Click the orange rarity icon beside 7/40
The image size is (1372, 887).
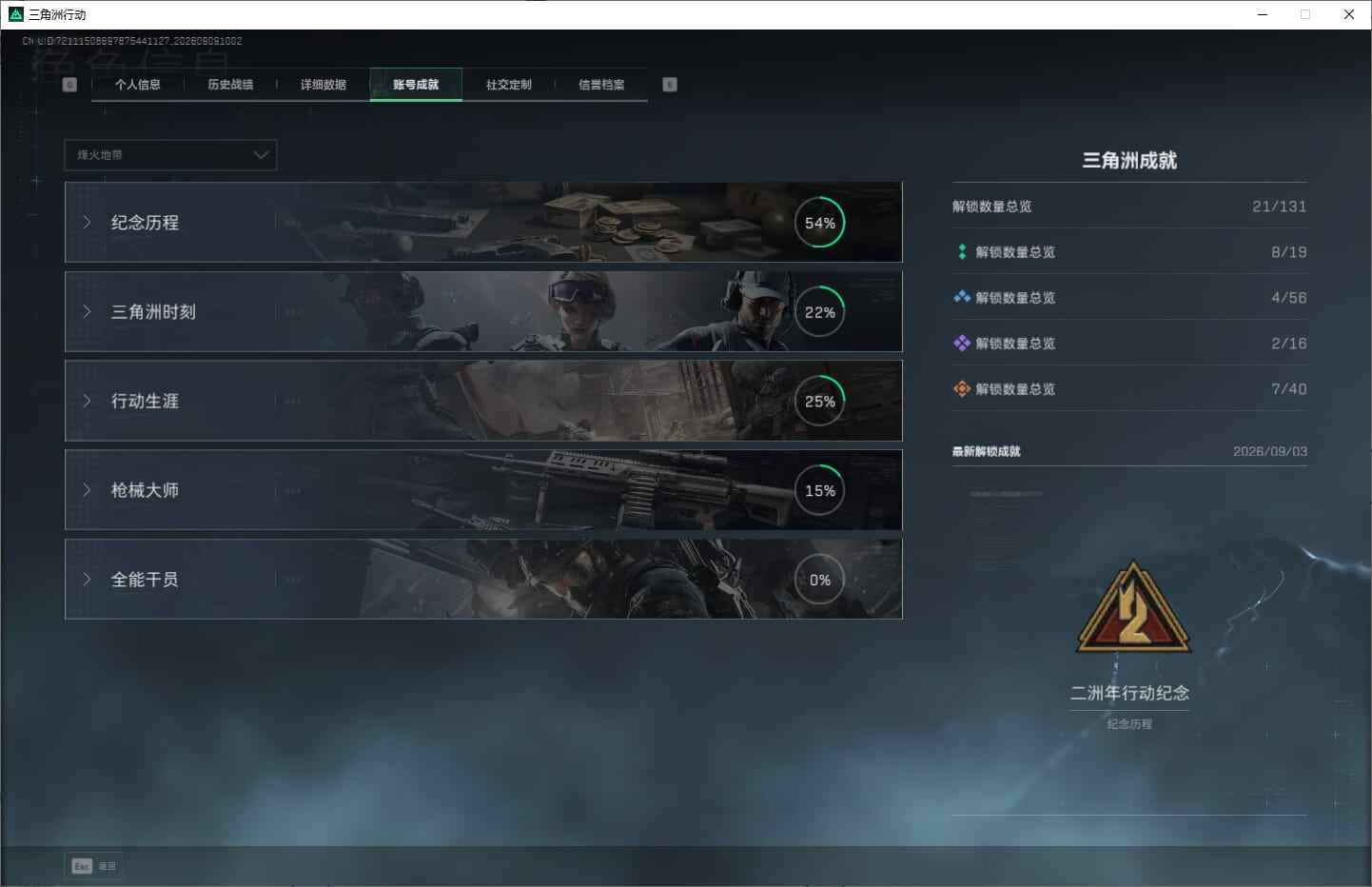(962, 388)
